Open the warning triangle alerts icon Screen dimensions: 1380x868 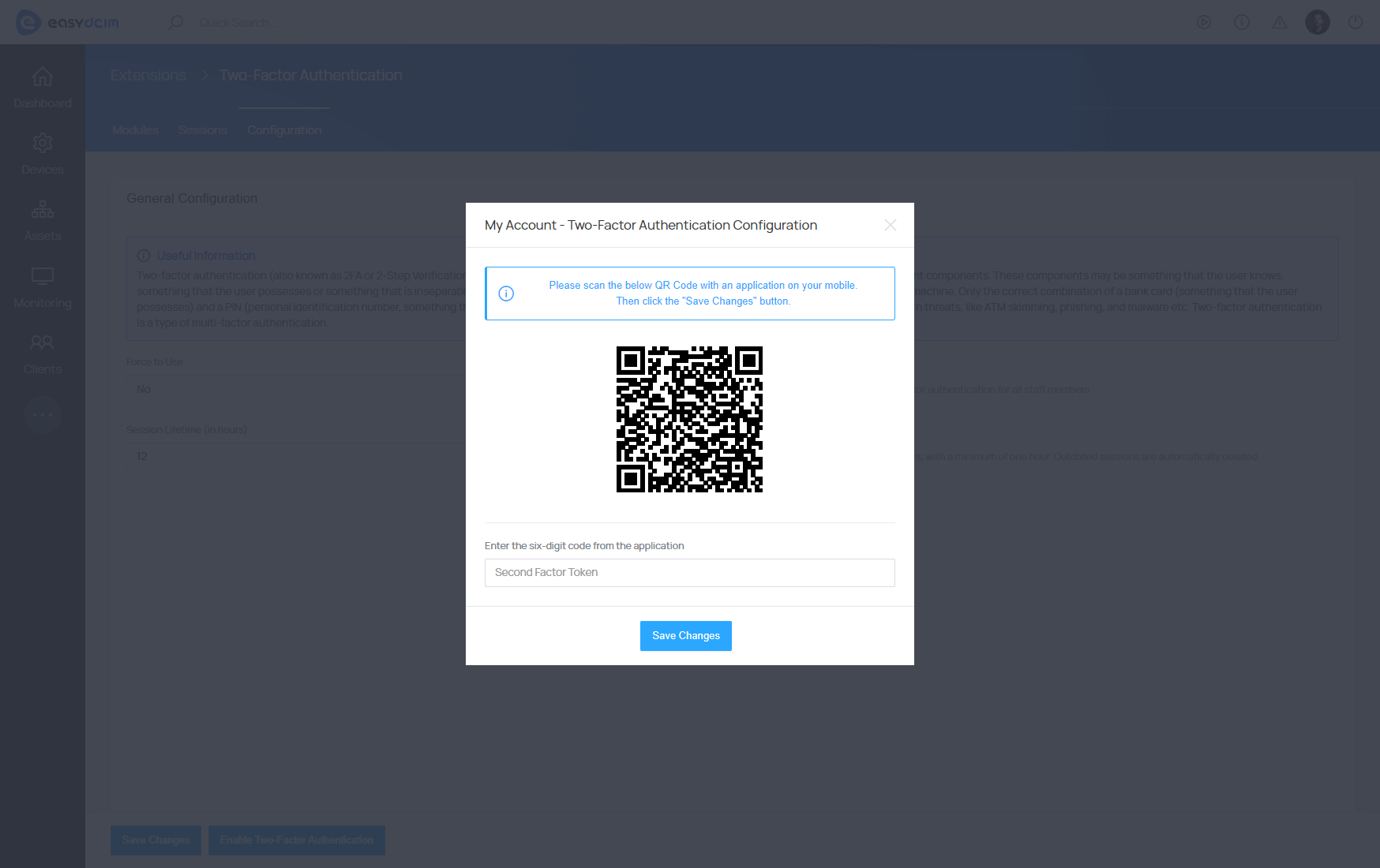(x=1280, y=22)
